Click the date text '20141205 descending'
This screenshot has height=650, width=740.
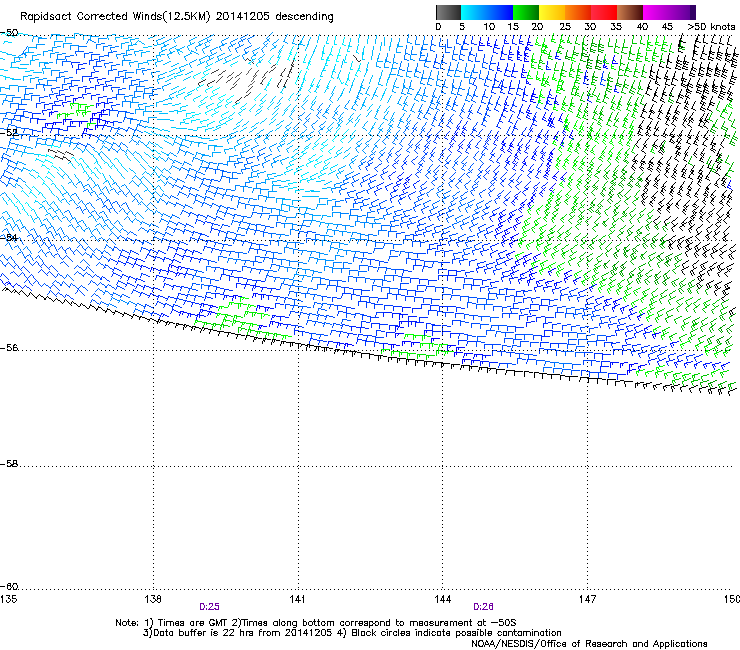coord(274,17)
